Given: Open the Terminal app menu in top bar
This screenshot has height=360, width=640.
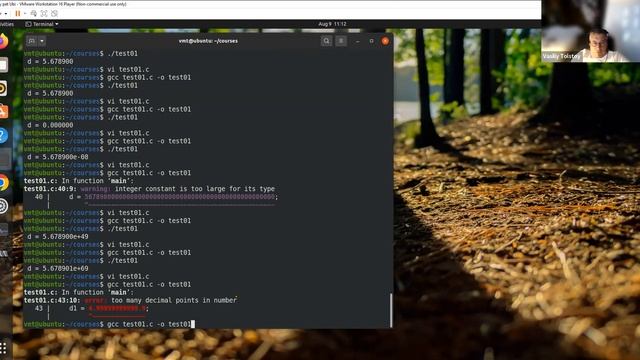Looking at the screenshot, I should click(42, 24).
